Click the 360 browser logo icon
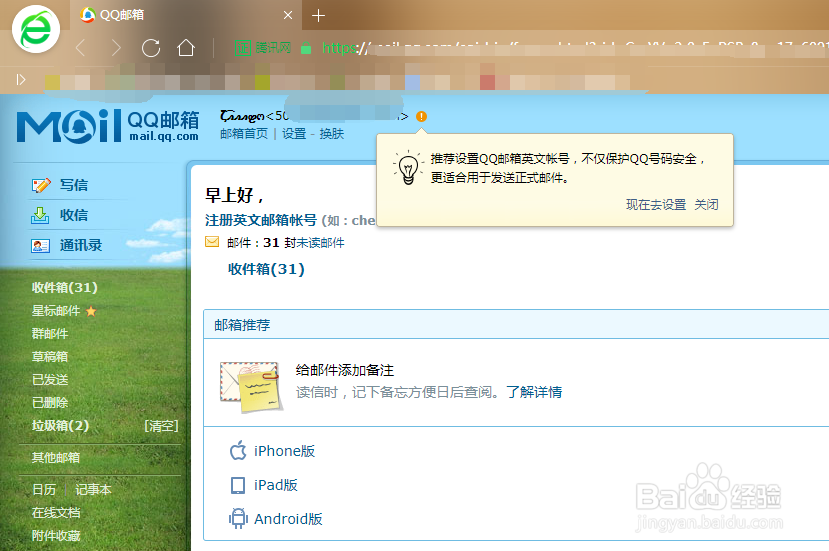The image size is (829, 551). pos(35,29)
